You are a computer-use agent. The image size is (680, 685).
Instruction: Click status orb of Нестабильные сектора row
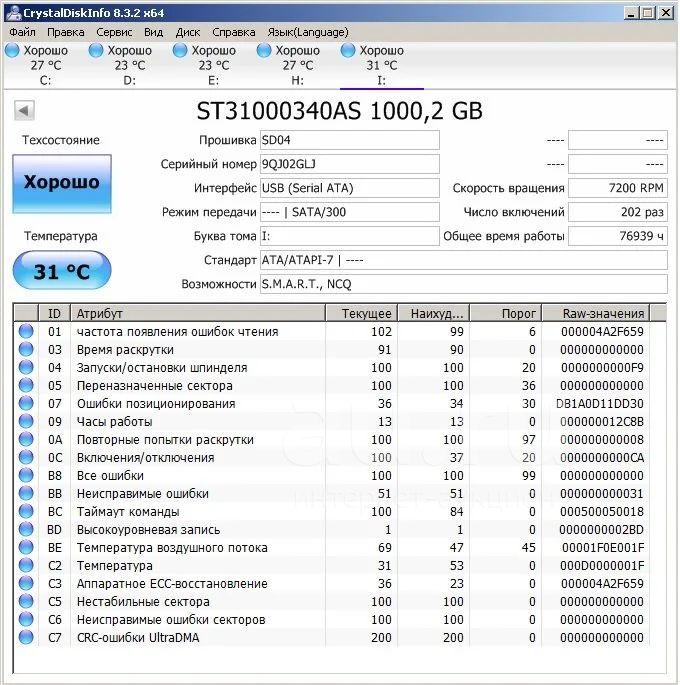[x=26, y=601]
